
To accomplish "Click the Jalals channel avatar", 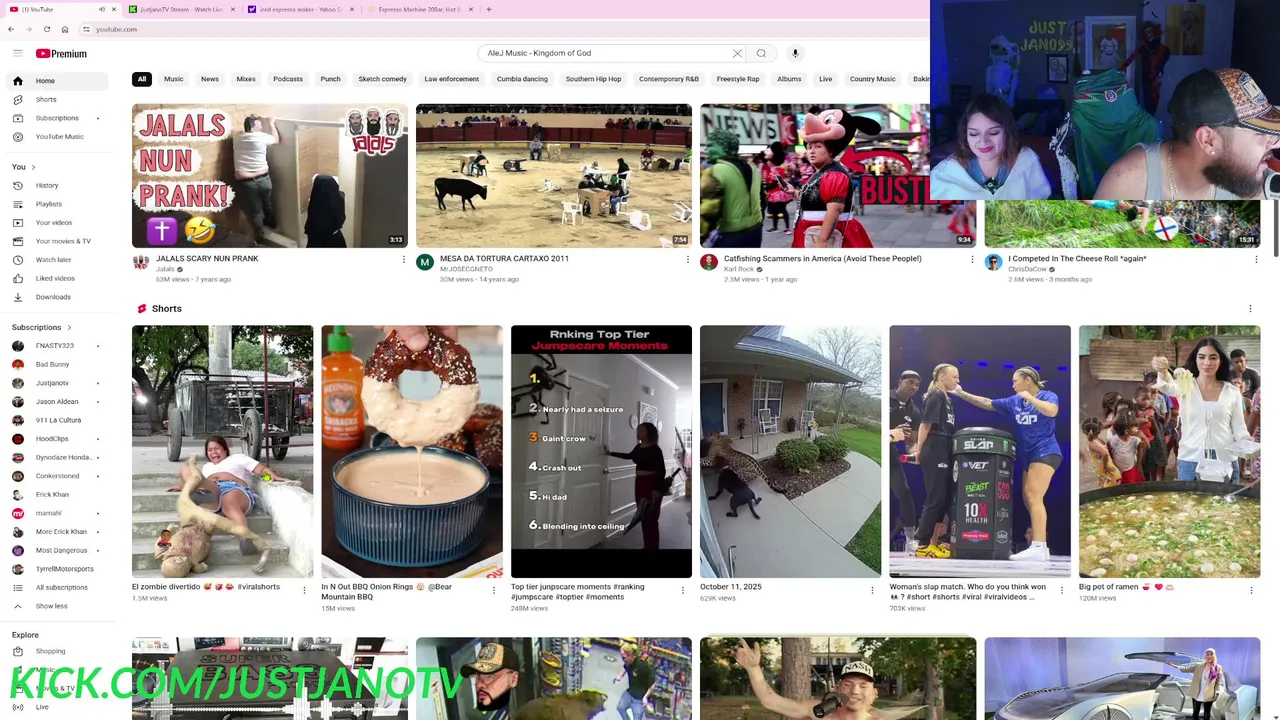I will point(141,262).
